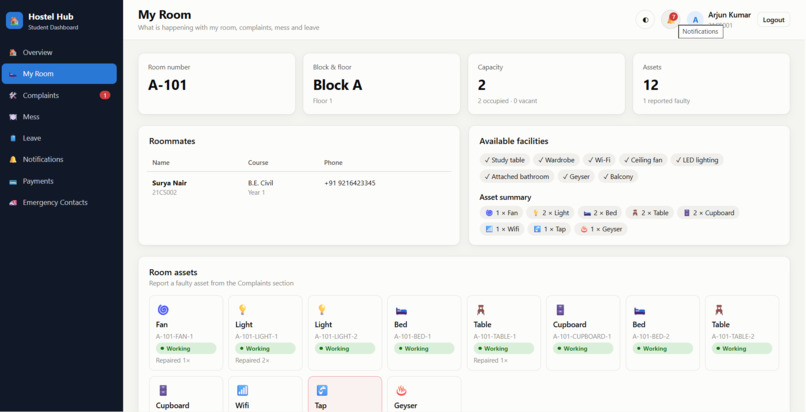Viewport: 806px width, 412px height.
Task: Click the Study table facility chip
Action: click(x=504, y=160)
